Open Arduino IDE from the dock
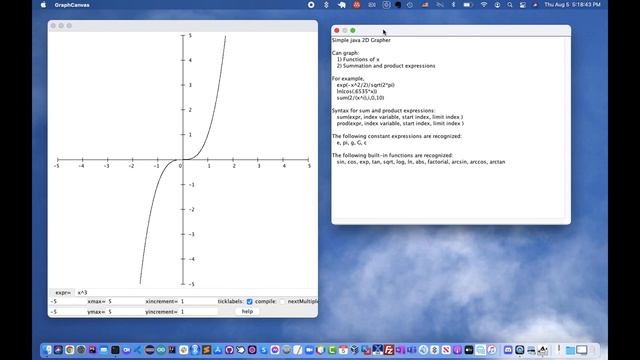Viewport: 640px width, 360px height. pos(161,350)
